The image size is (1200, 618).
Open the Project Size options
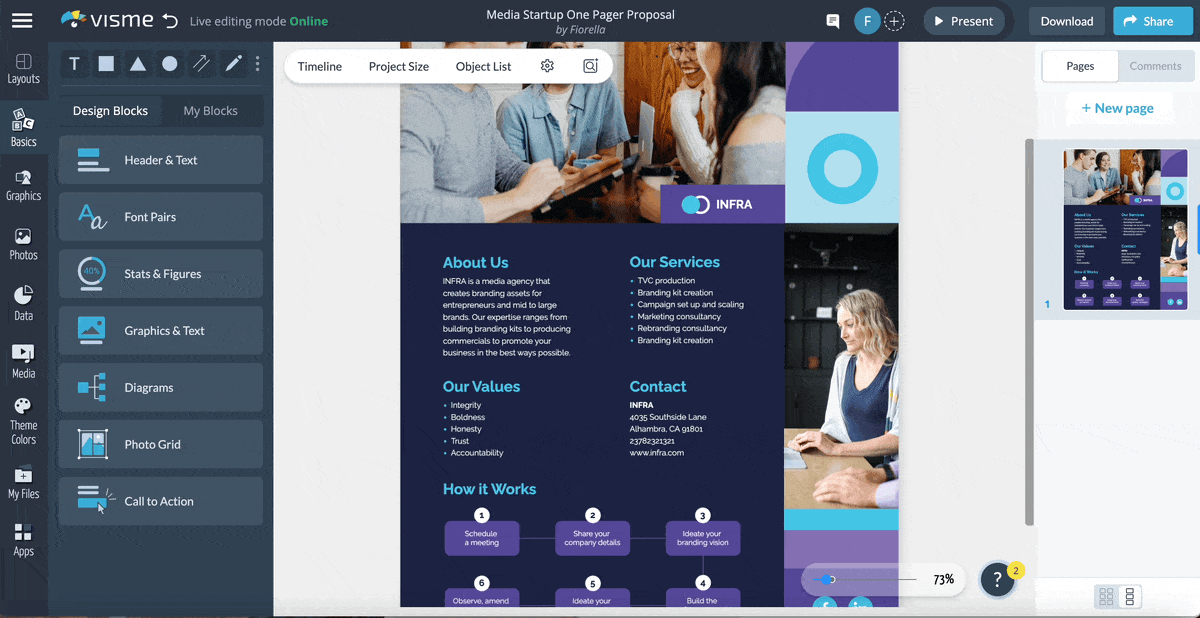tap(398, 66)
